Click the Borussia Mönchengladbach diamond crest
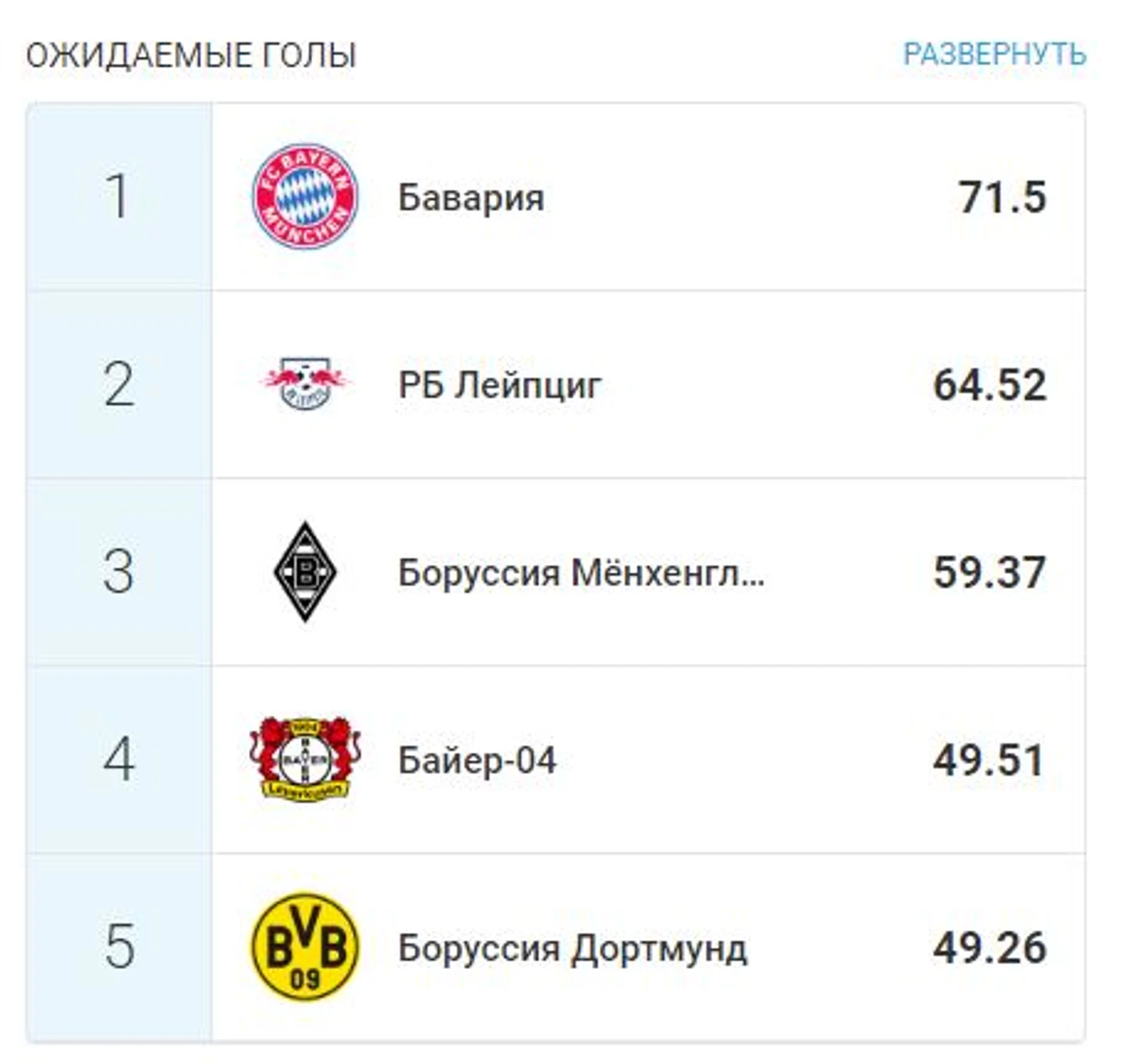 coord(305,572)
